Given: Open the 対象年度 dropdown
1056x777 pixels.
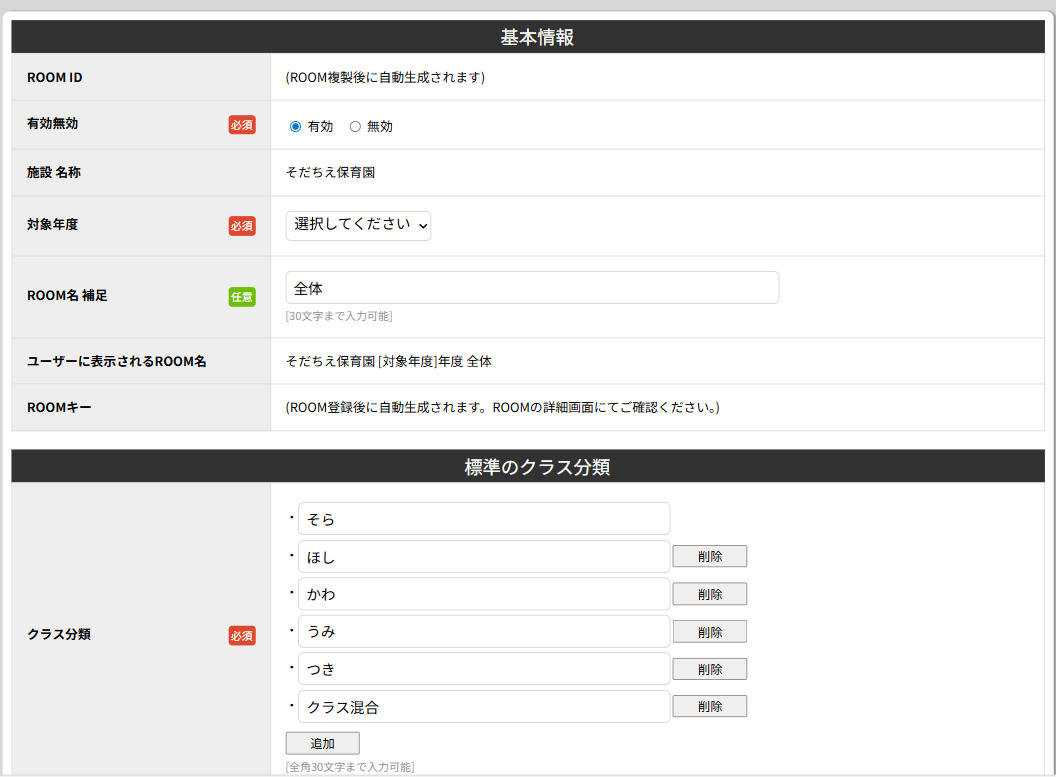Looking at the screenshot, I should pos(358,226).
